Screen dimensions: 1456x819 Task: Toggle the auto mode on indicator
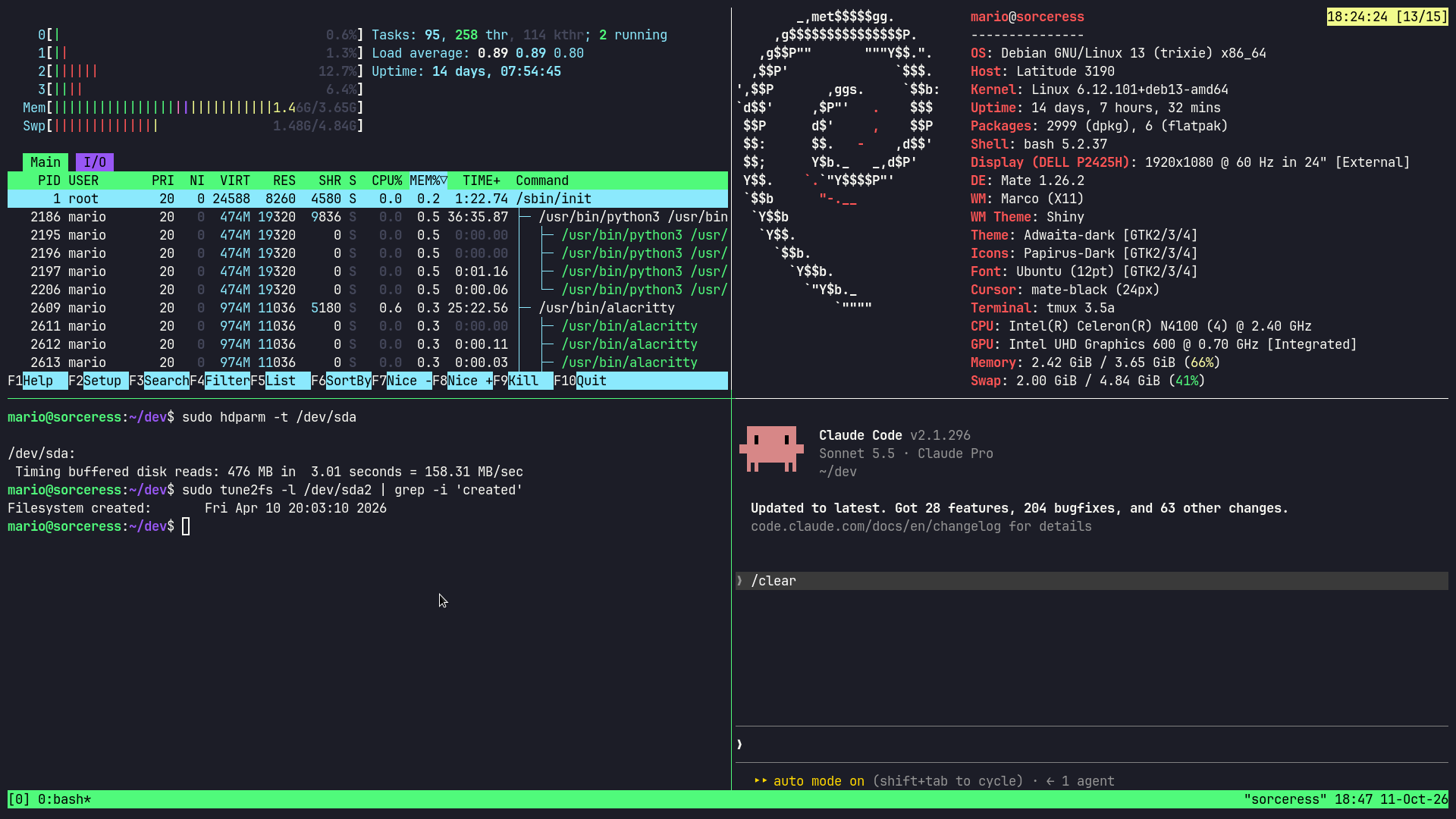tap(809, 781)
